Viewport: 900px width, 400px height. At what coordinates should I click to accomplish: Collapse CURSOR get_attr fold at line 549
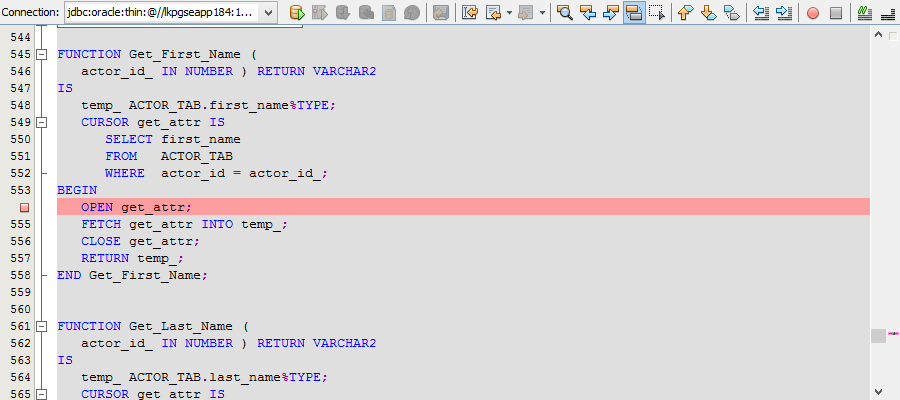click(41, 122)
